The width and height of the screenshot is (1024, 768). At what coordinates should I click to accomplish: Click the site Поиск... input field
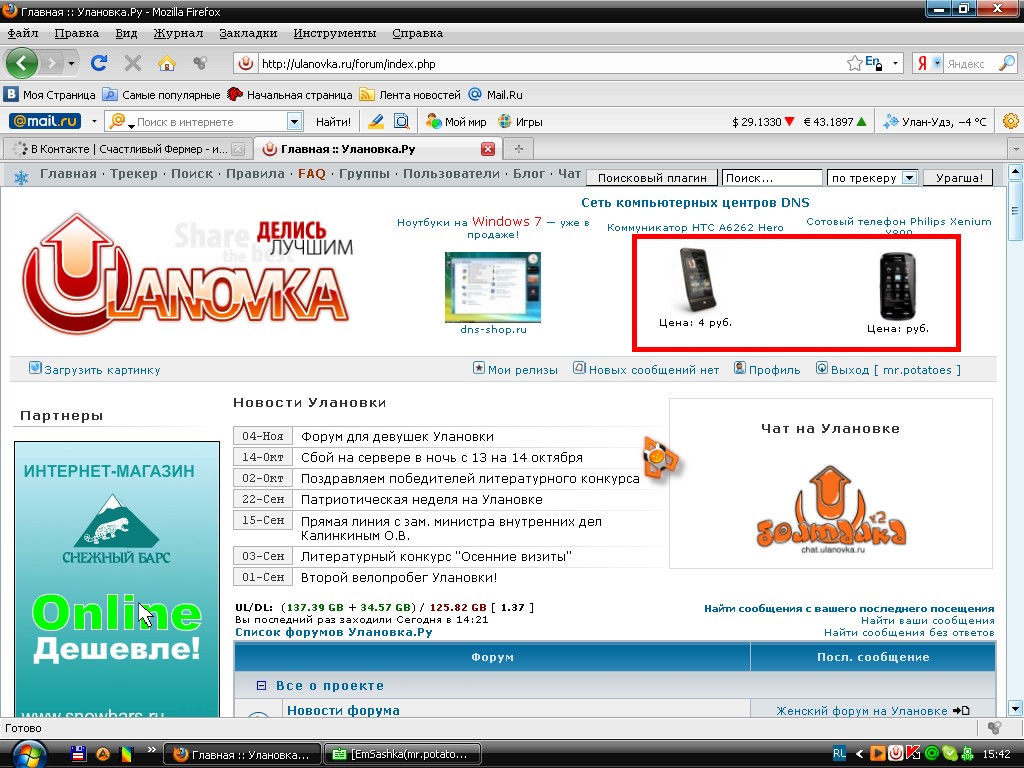[x=772, y=178]
